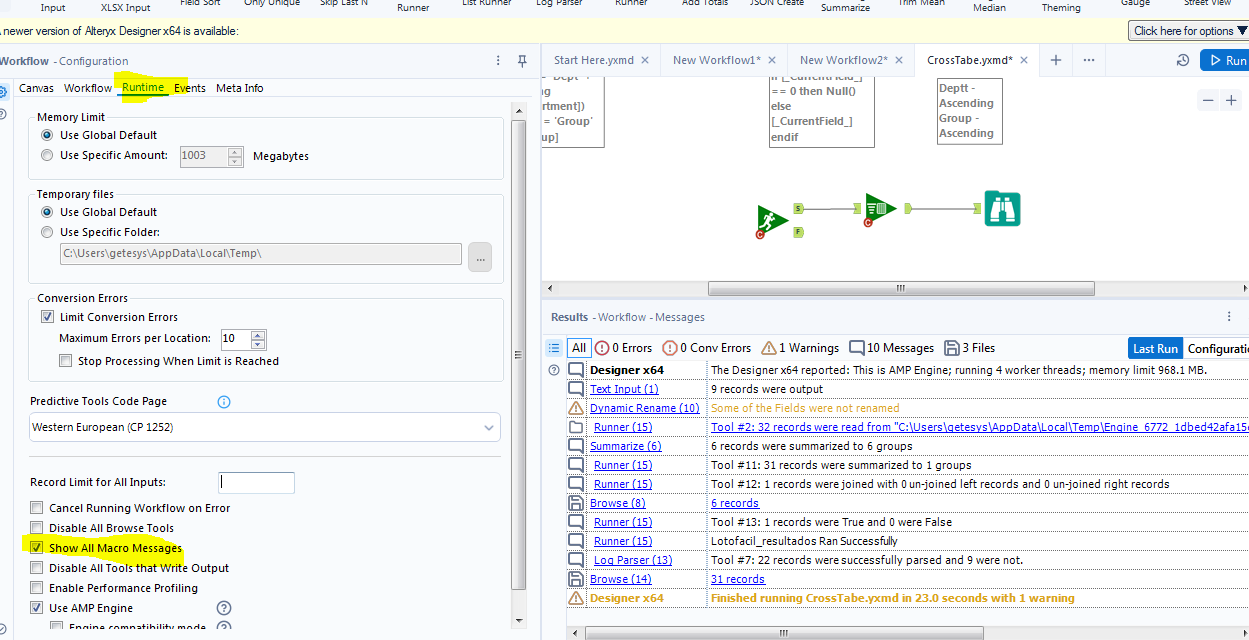Select the Trim Mean tool
This screenshot has height=640, width=1249.
(x=920, y=4)
